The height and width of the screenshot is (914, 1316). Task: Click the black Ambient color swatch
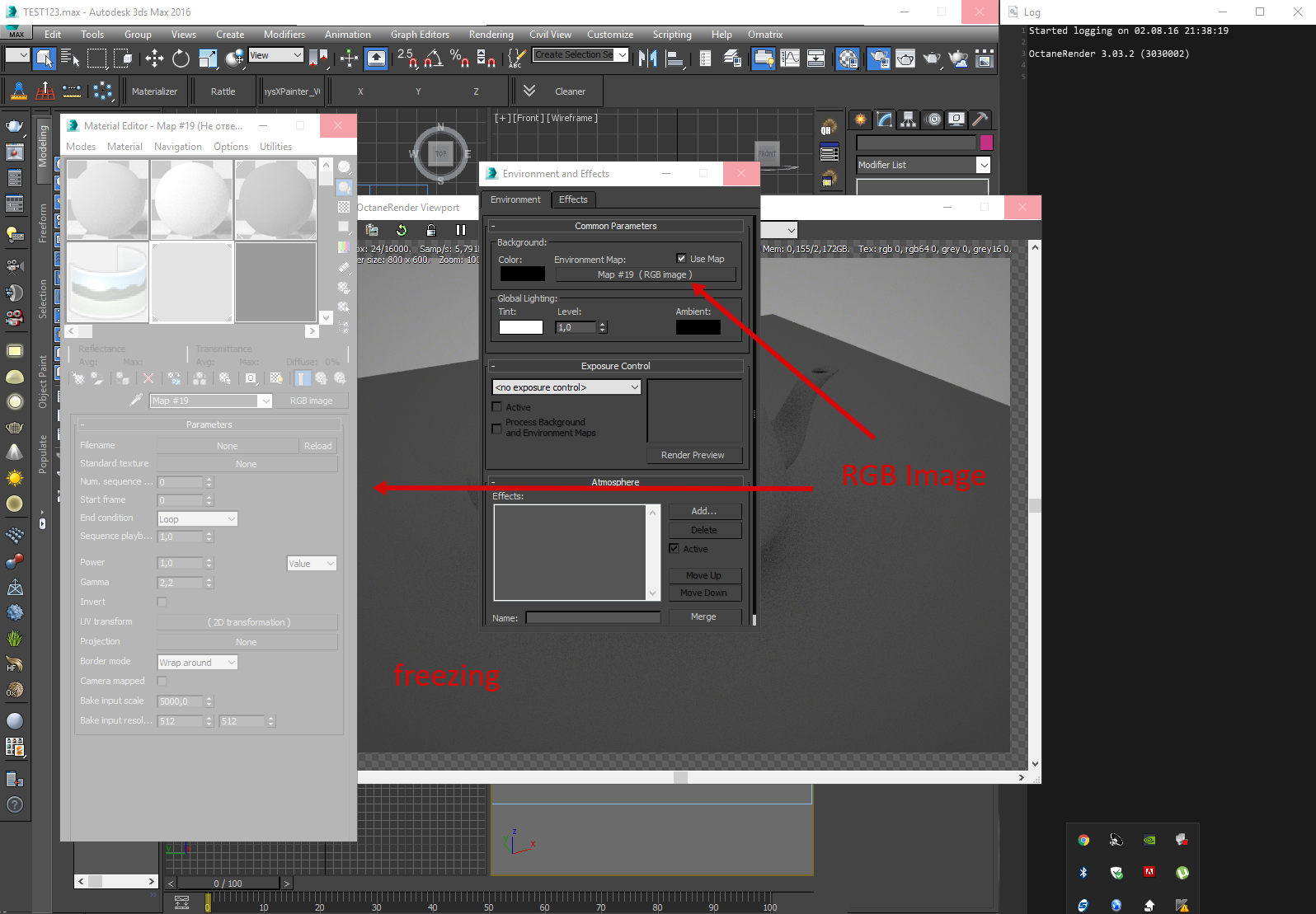(x=698, y=327)
